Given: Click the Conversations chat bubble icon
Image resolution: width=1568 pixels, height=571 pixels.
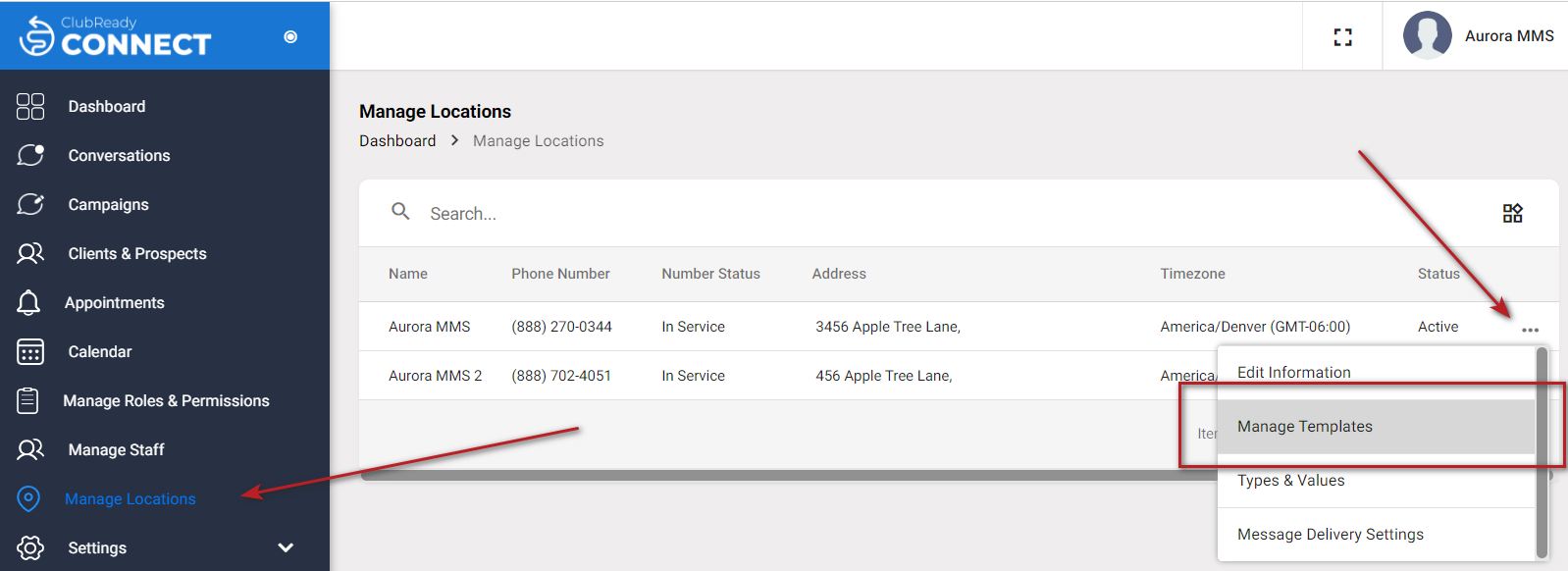Looking at the screenshot, I should point(30,155).
